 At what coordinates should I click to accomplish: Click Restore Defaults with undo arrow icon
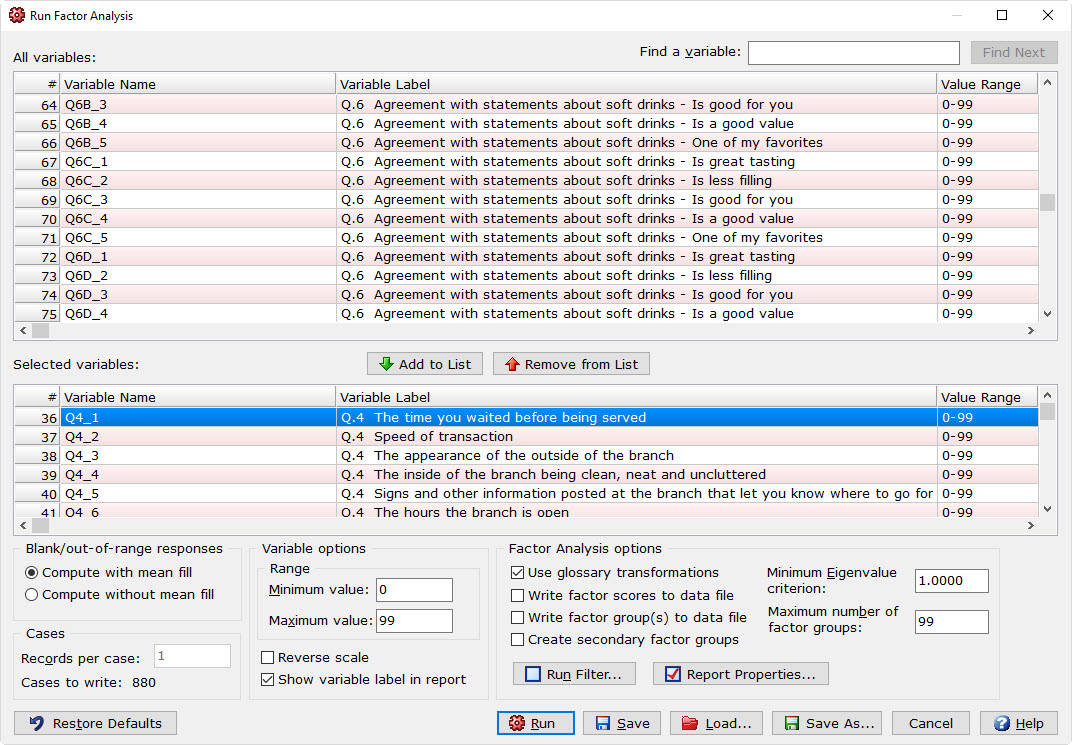(95, 723)
